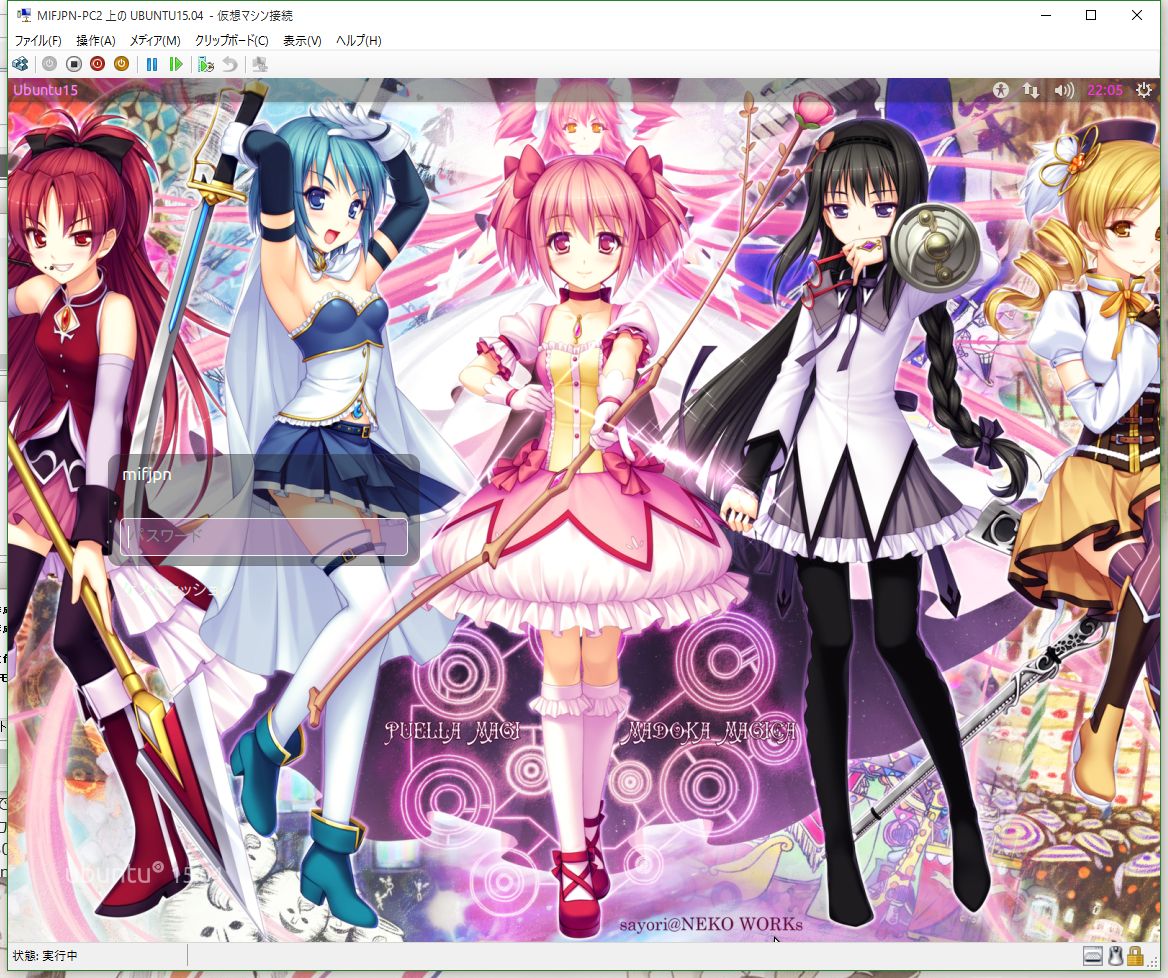Open the 操作(A) menu

[96, 40]
